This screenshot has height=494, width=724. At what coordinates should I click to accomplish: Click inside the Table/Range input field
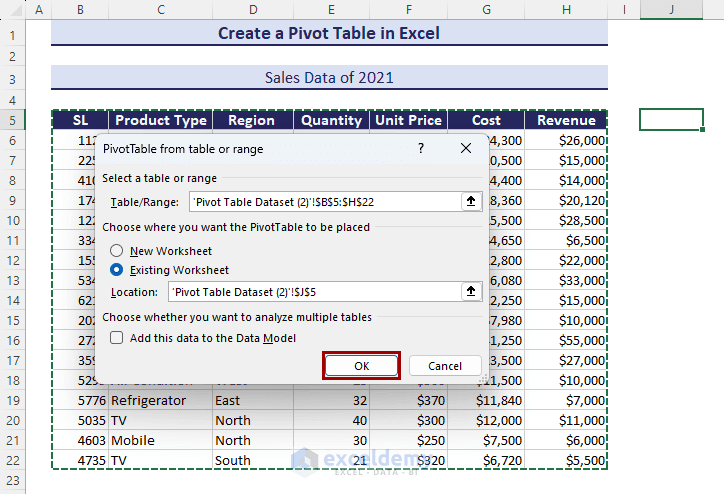[x=325, y=202]
